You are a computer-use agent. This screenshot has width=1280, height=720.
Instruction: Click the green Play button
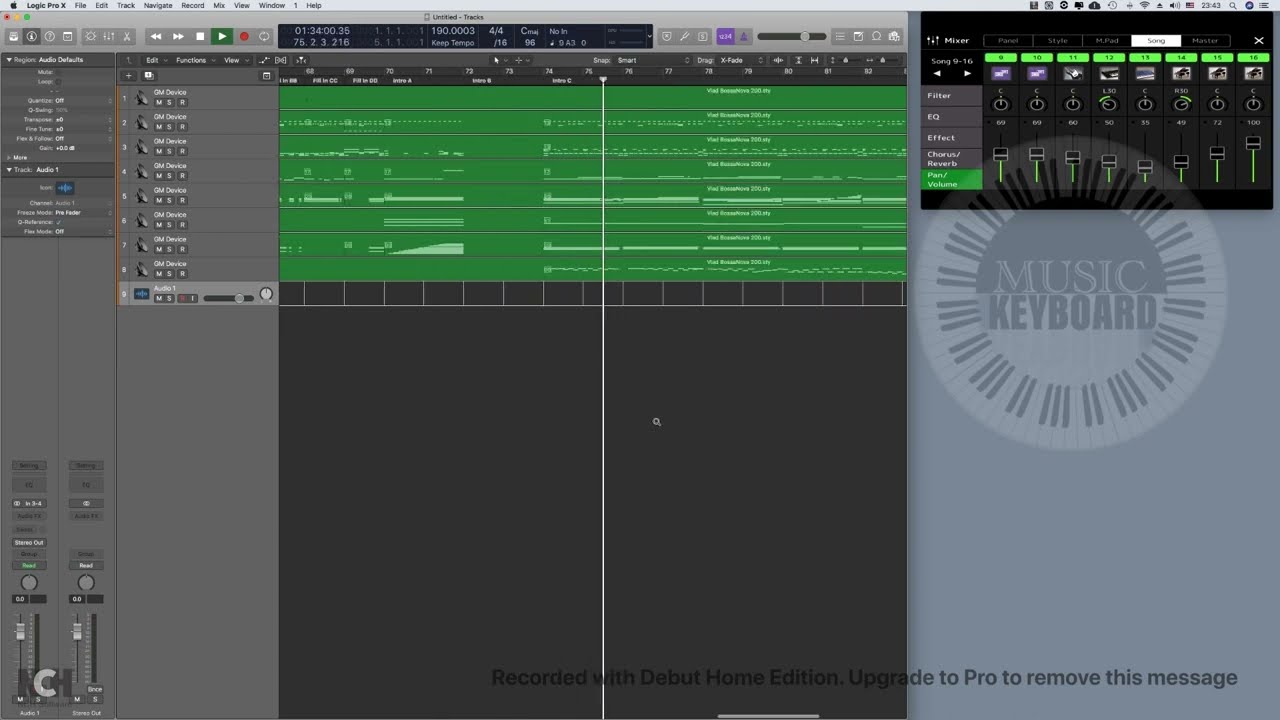(222, 37)
